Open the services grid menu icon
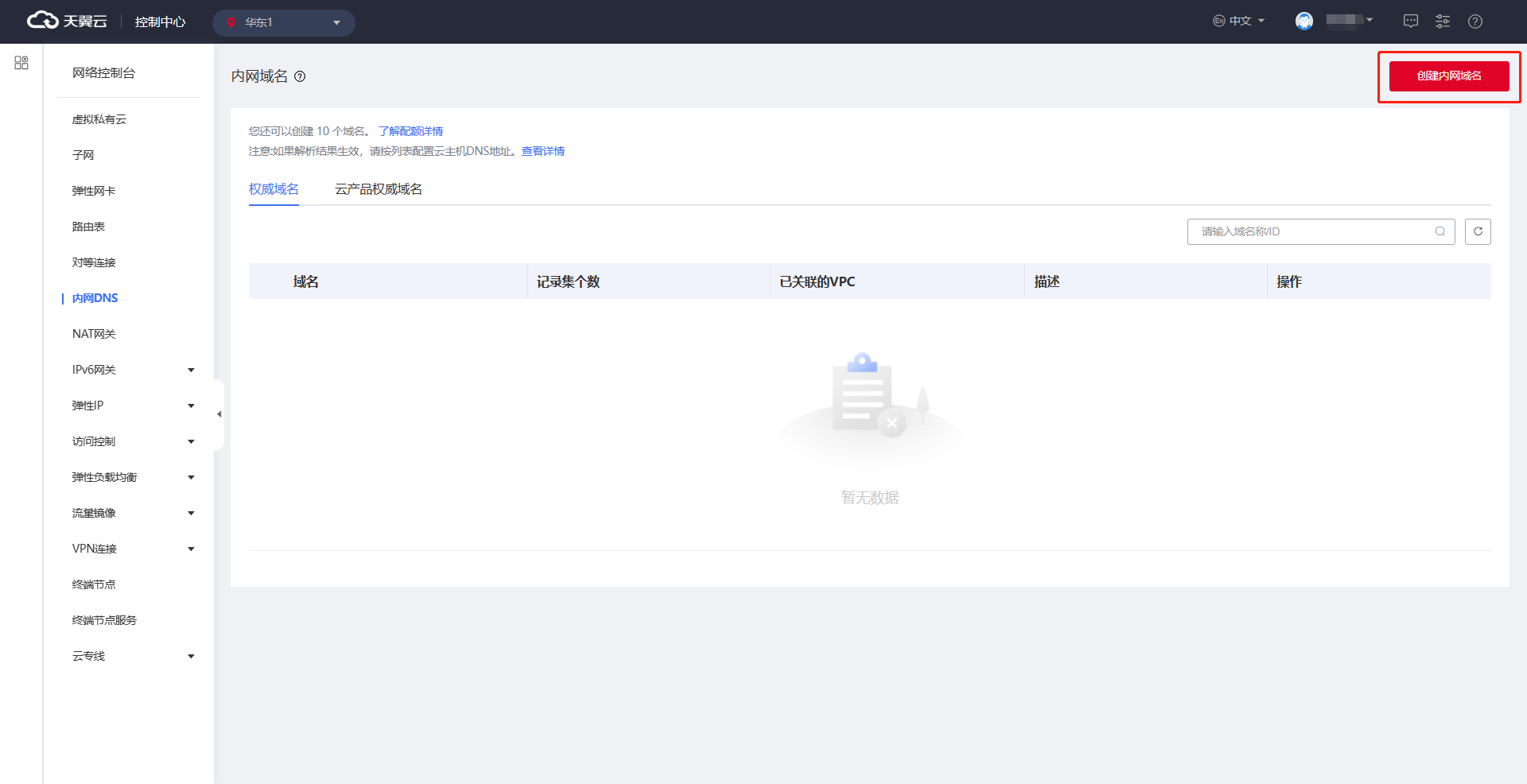This screenshot has width=1527, height=784. [21, 63]
